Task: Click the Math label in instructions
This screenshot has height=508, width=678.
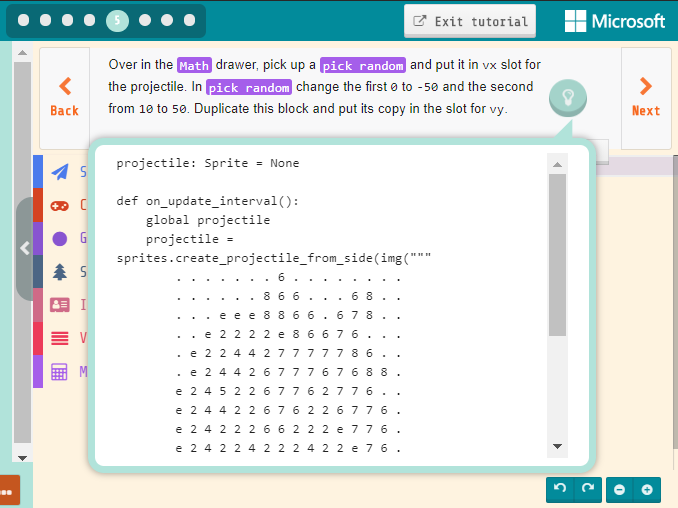Action: (x=194, y=65)
